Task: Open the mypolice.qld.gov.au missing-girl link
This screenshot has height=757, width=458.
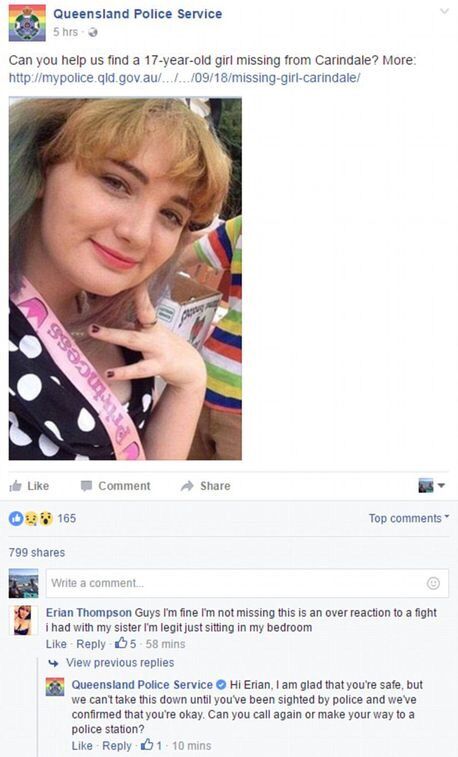Action: click(x=184, y=78)
